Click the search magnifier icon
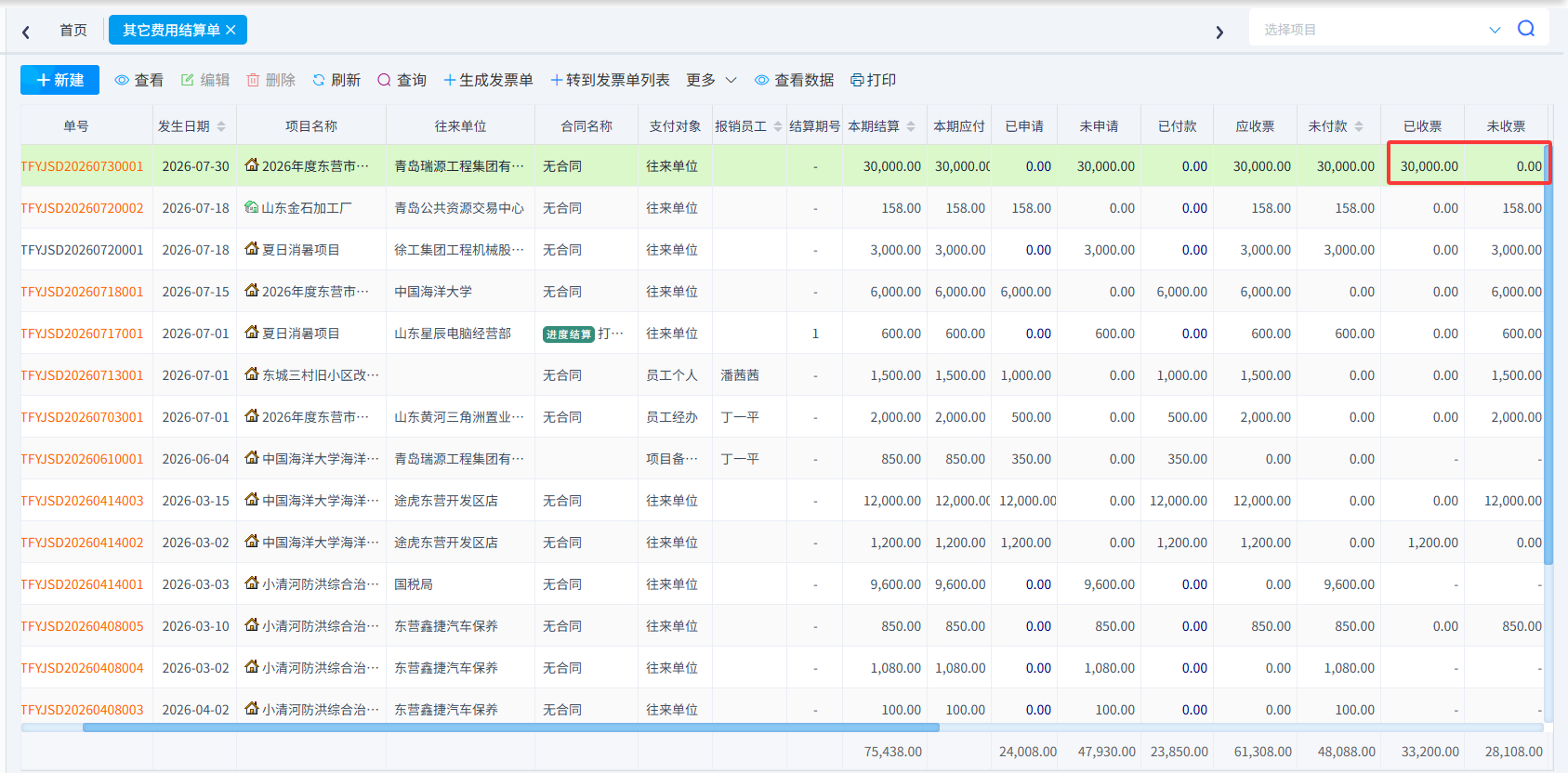This screenshot has width=1568, height=773. 1525,29
